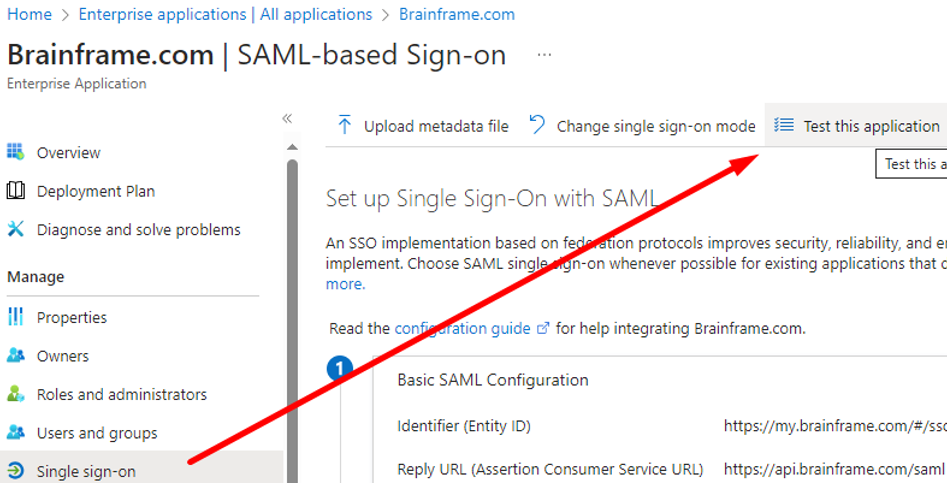Click the Properties bars icon
The height and width of the screenshot is (487, 947).
pos(15,317)
